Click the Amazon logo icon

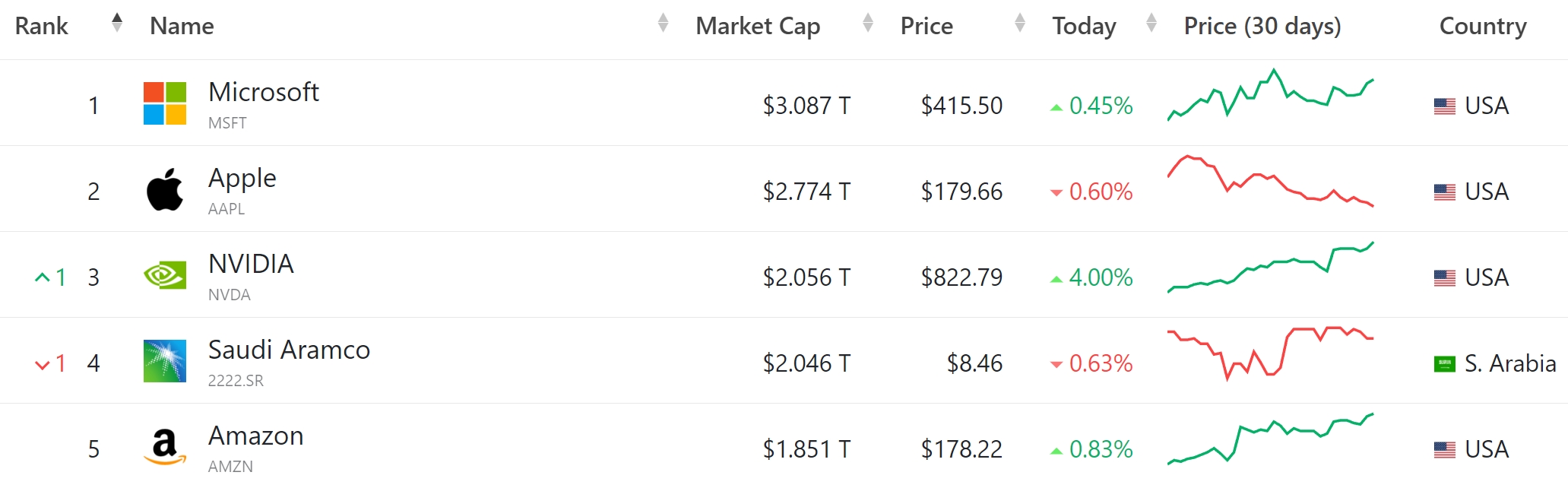pyautogui.click(x=165, y=447)
